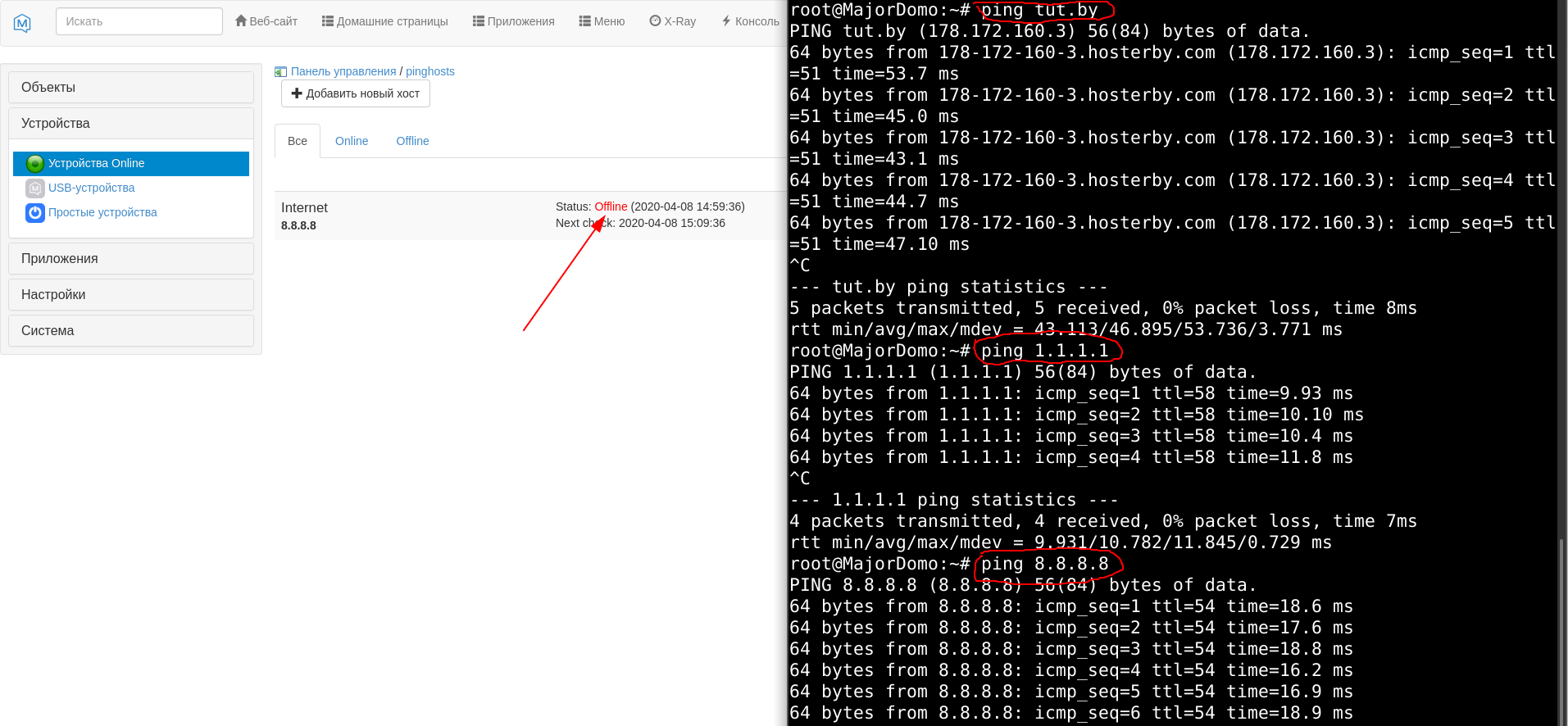The width and height of the screenshot is (1568, 726).
Task: Open the X-Ray tool
Action: [673, 21]
